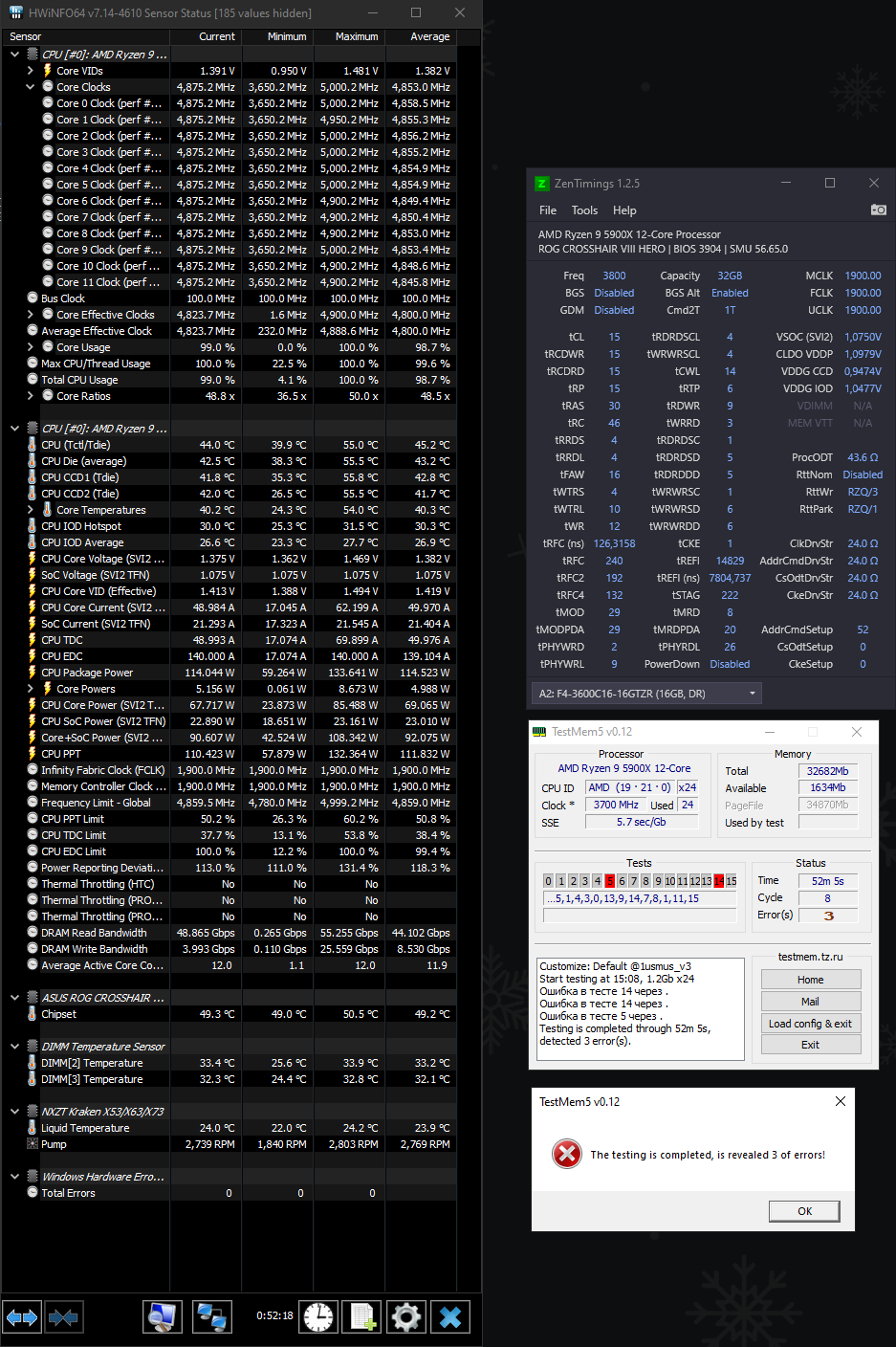This screenshot has height=1347, width=896.
Task: Expand the Core Usage row
Action: click(30, 347)
